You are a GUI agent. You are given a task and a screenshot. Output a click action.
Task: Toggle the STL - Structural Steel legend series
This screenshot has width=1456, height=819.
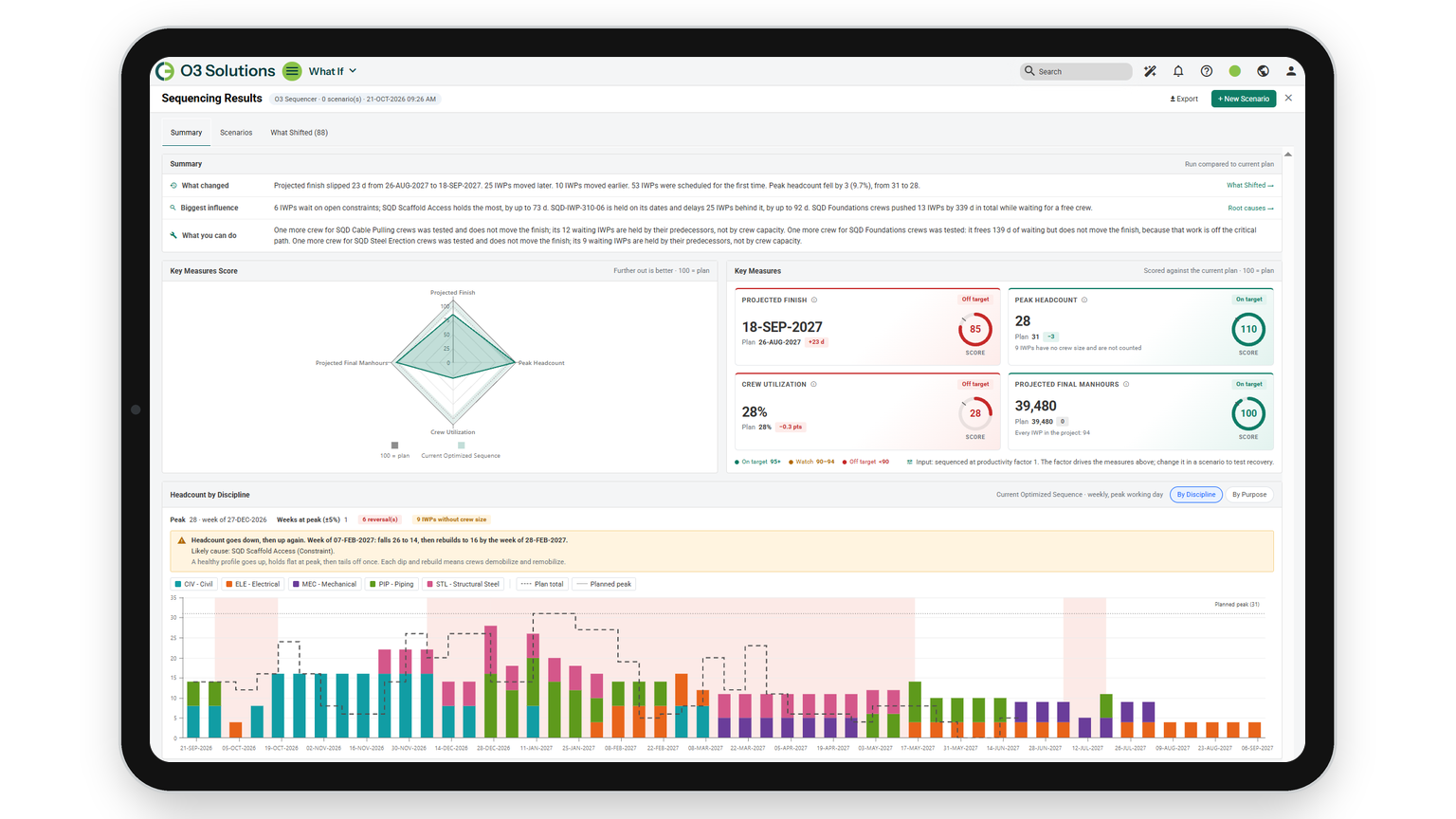[464, 584]
